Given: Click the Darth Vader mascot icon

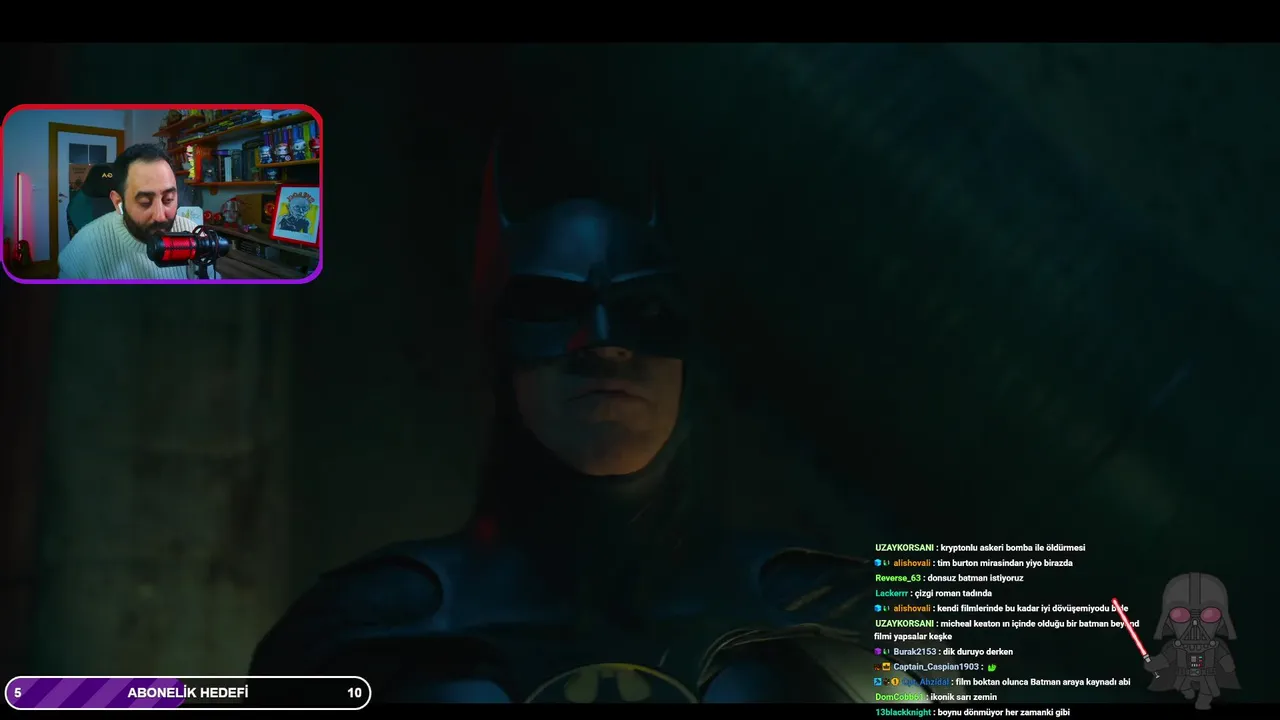Looking at the screenshot, I should pos(1194,640).
